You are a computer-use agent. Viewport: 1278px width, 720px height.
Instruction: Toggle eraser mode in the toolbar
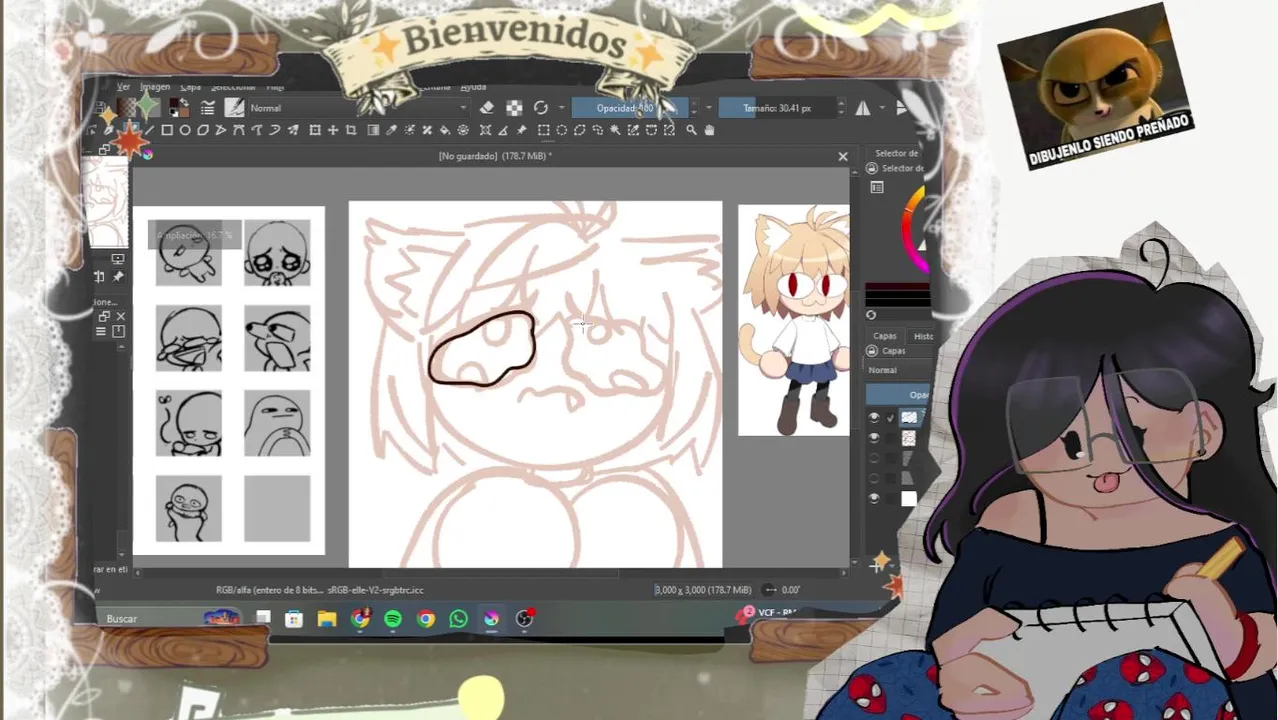point(486,108)
